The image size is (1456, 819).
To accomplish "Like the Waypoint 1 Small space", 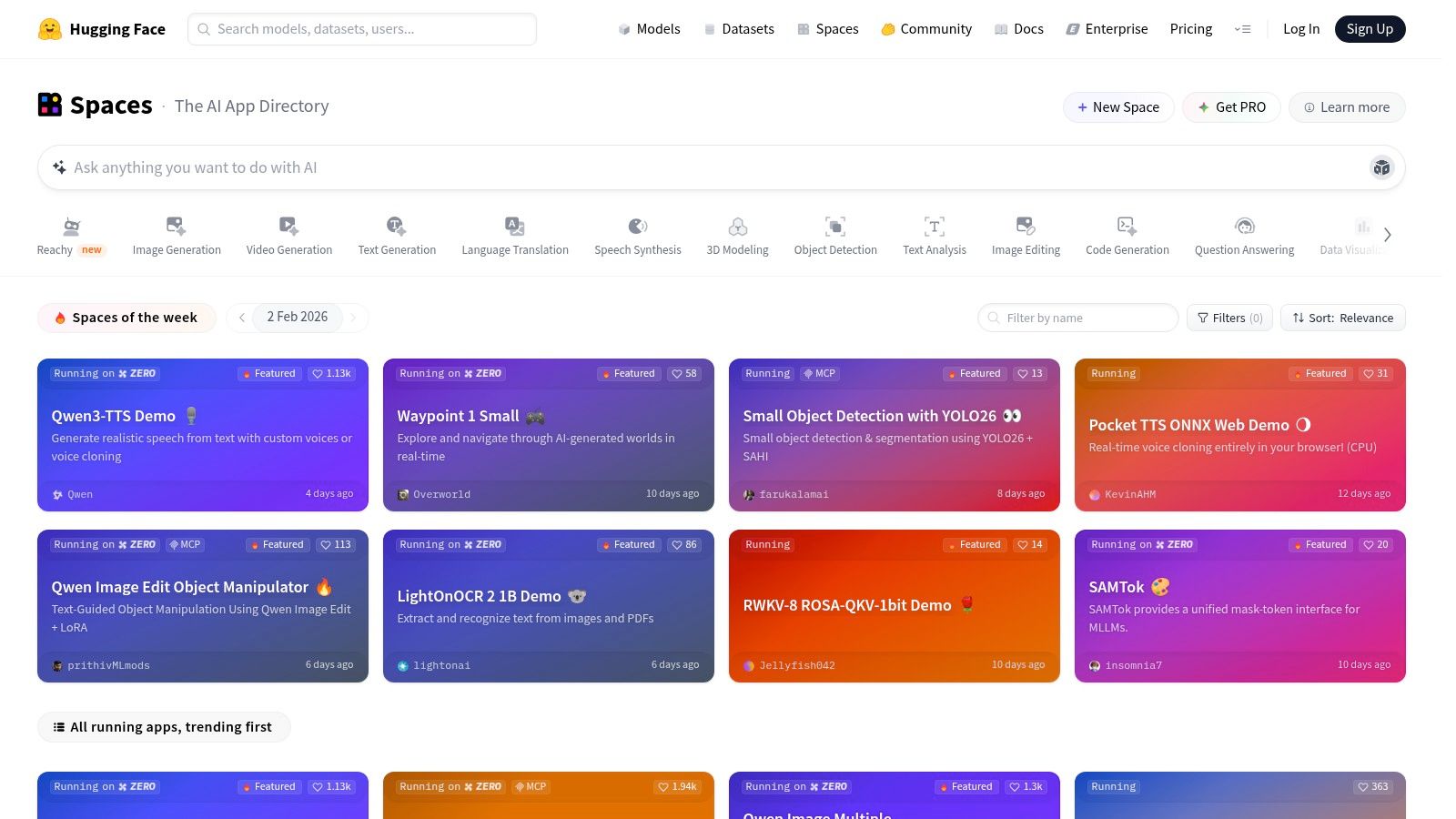I will coord(684,373).
